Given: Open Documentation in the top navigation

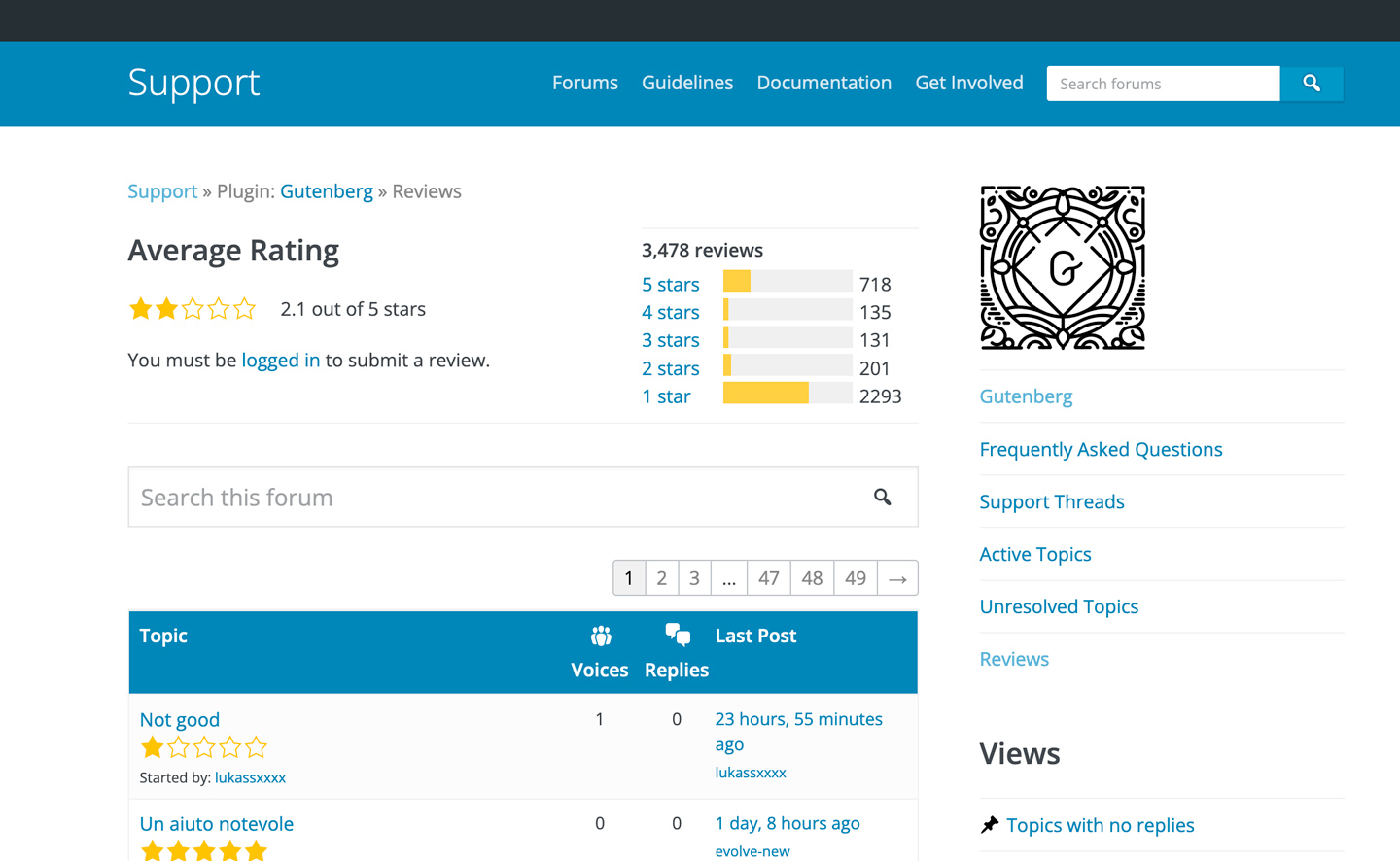Looking at the screenshot, I should tap(823, 84).
